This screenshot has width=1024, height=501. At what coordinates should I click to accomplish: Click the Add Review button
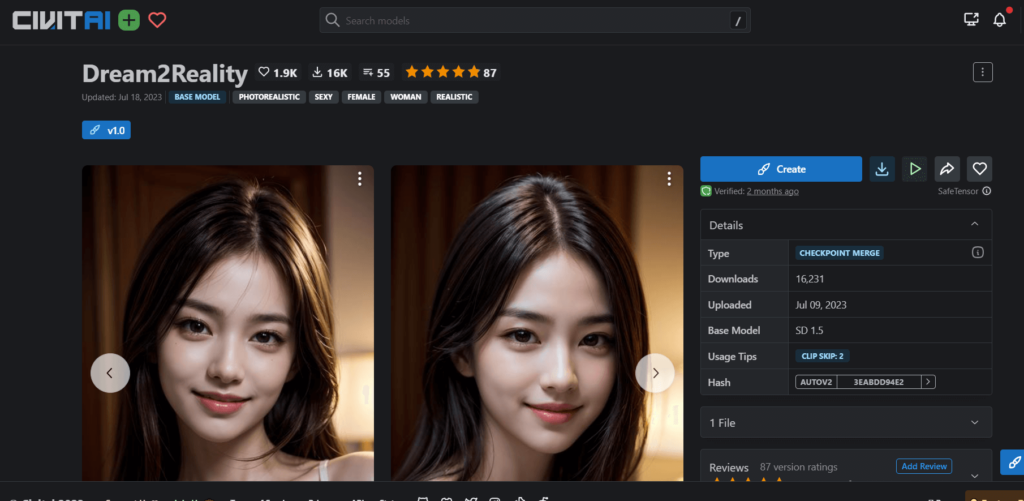point(923,466)
